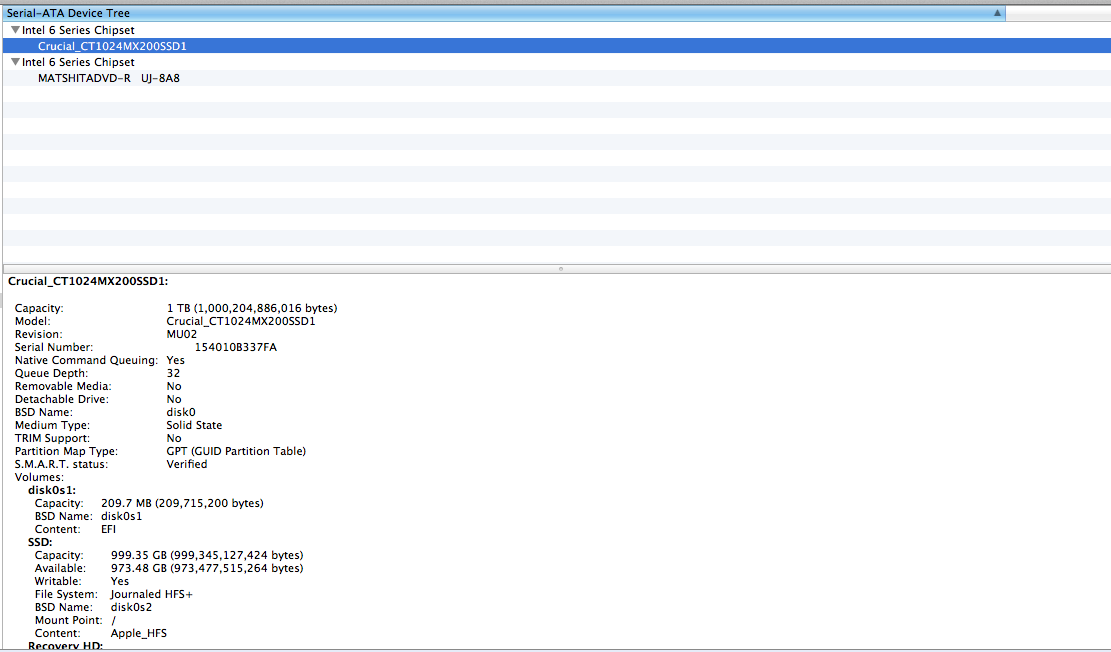
Task: Click the Journaled HFS+ file system value
Action: click(x=152, y=594)
